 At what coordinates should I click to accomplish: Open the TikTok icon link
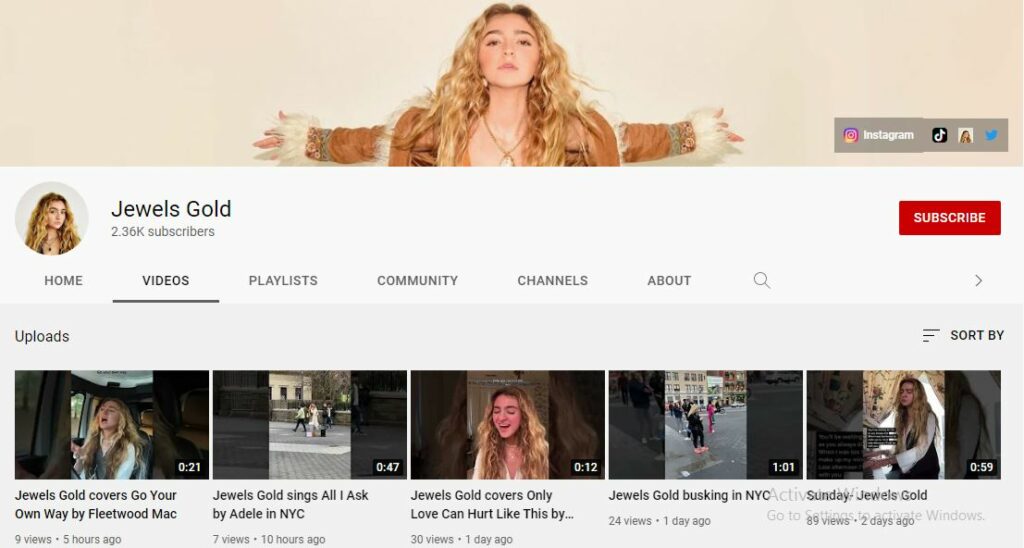[939, 135]
